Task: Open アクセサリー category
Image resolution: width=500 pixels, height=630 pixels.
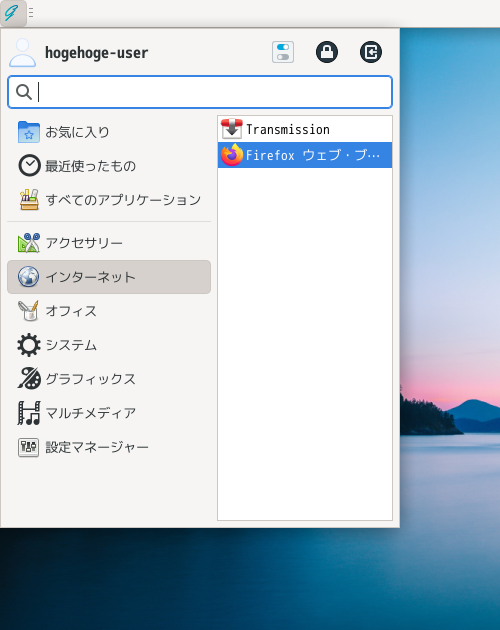Action: tap(109, 243)
